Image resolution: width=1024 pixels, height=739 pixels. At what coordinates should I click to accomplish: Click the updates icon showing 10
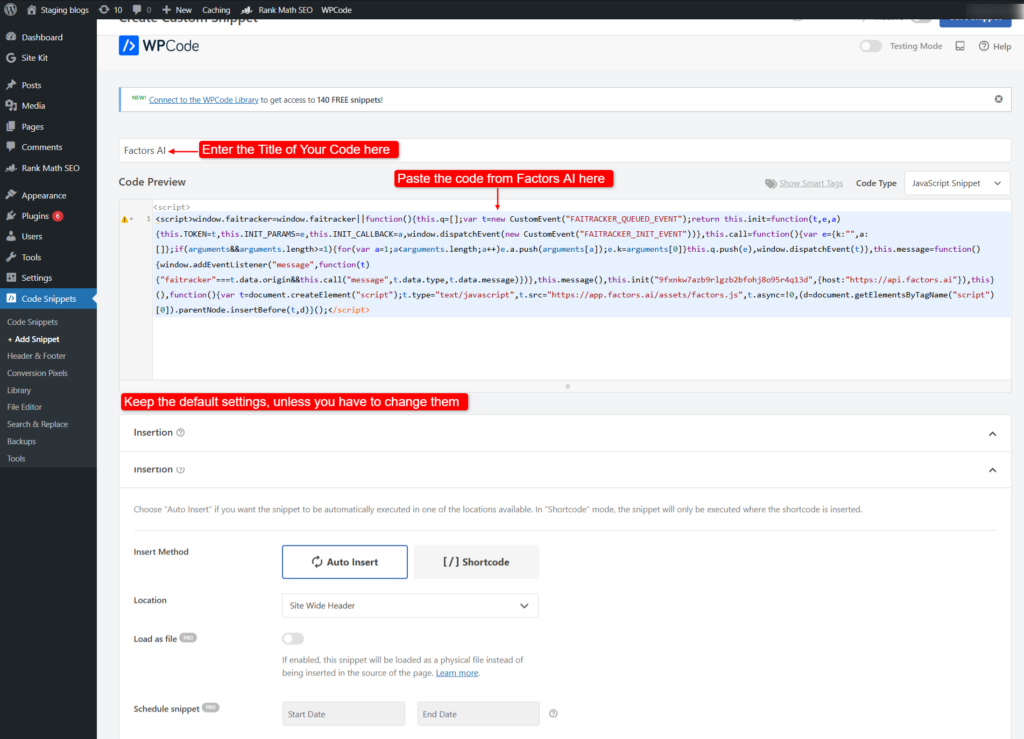click(x=104, y=10)
